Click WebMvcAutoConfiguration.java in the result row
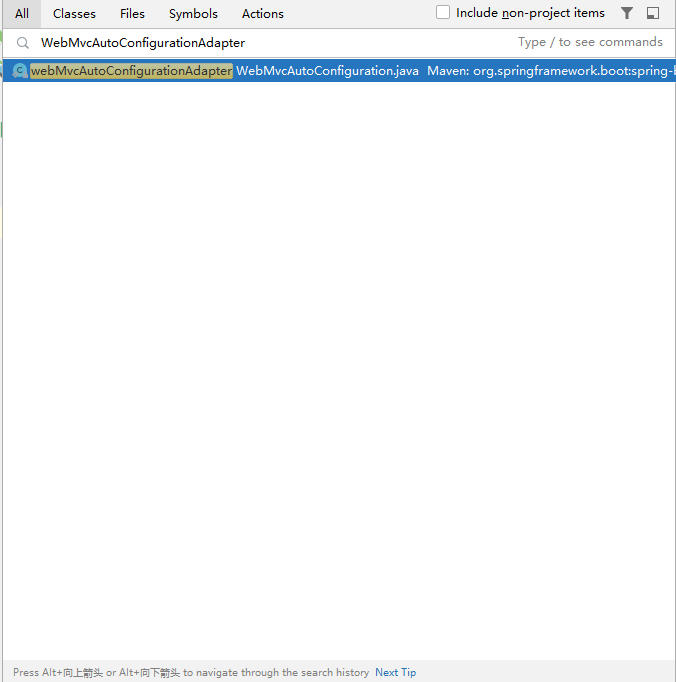 coord(328,70)
